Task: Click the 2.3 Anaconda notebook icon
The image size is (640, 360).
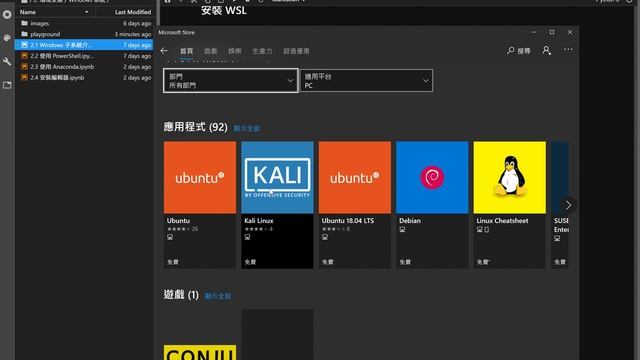Action: pos(24,67)
